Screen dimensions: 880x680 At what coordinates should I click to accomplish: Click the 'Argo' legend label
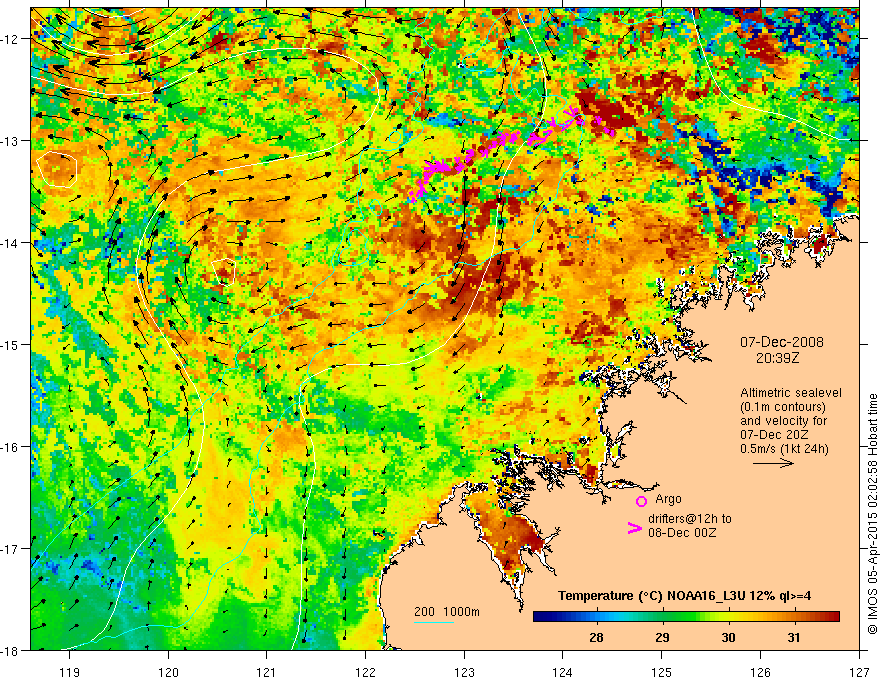[668, 499]
